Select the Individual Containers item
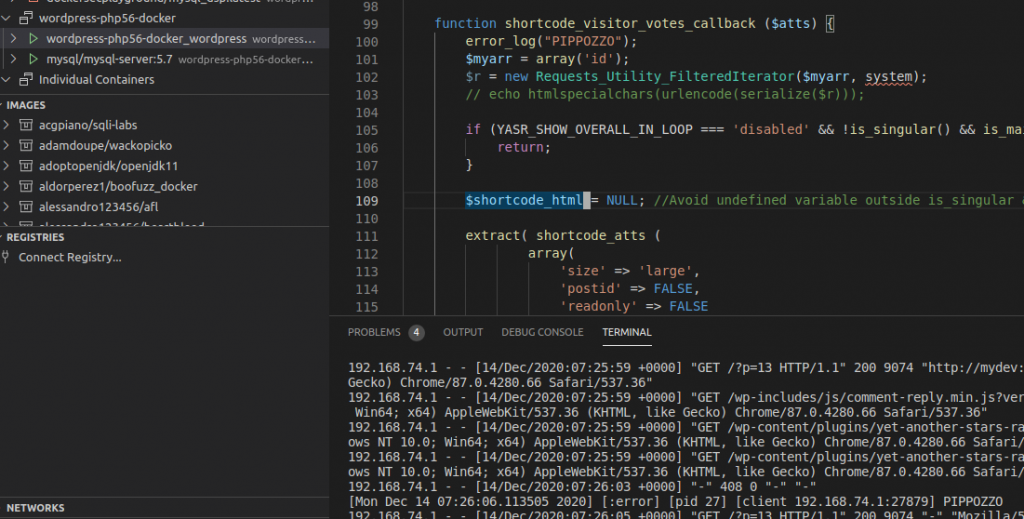This screenshot has width=1024, height=519. click(165, 80)
